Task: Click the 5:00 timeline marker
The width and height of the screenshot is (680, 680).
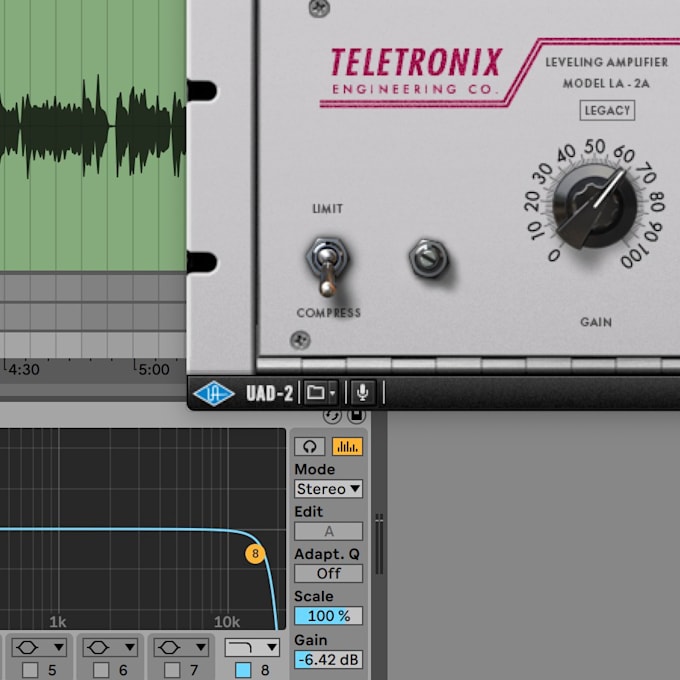Action: [153, 369]
